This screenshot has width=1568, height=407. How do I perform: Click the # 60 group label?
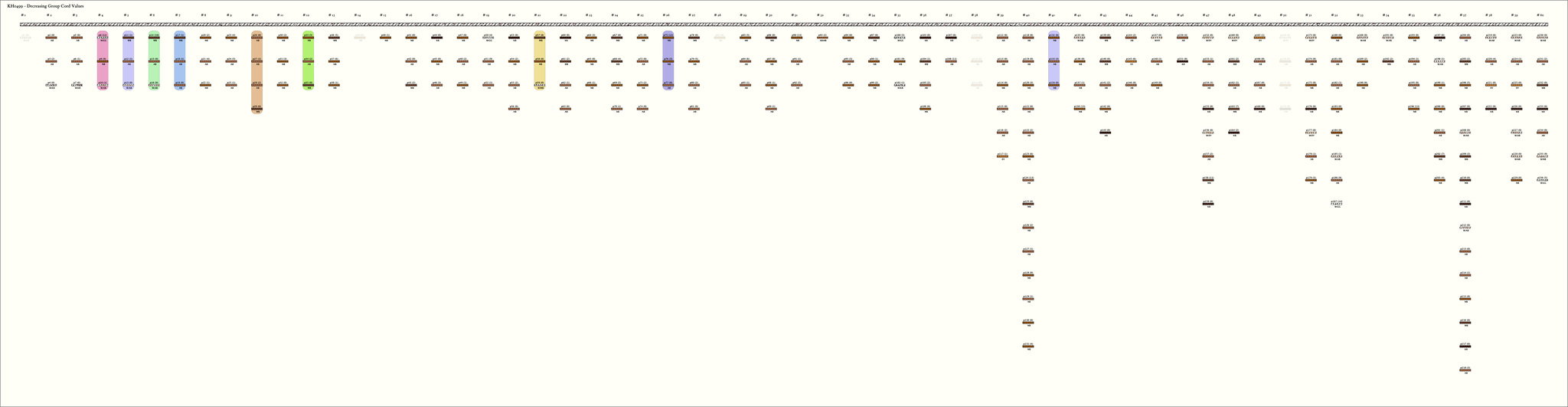pos(1540,15)
